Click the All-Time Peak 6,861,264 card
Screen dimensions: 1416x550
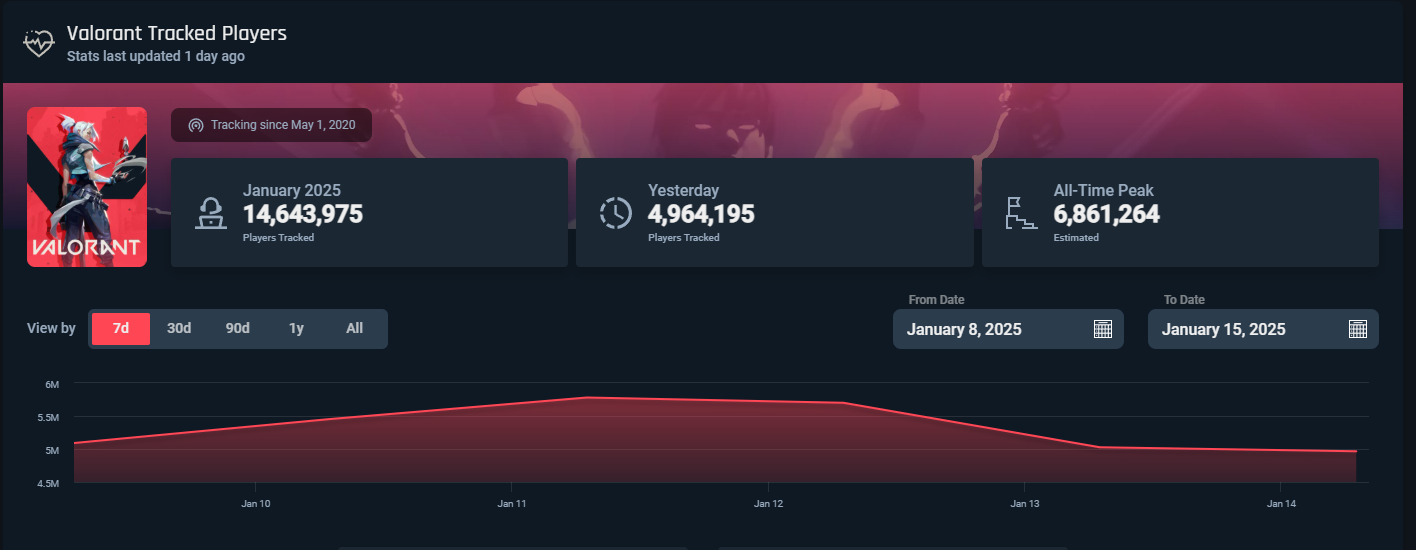point(1180,212)
